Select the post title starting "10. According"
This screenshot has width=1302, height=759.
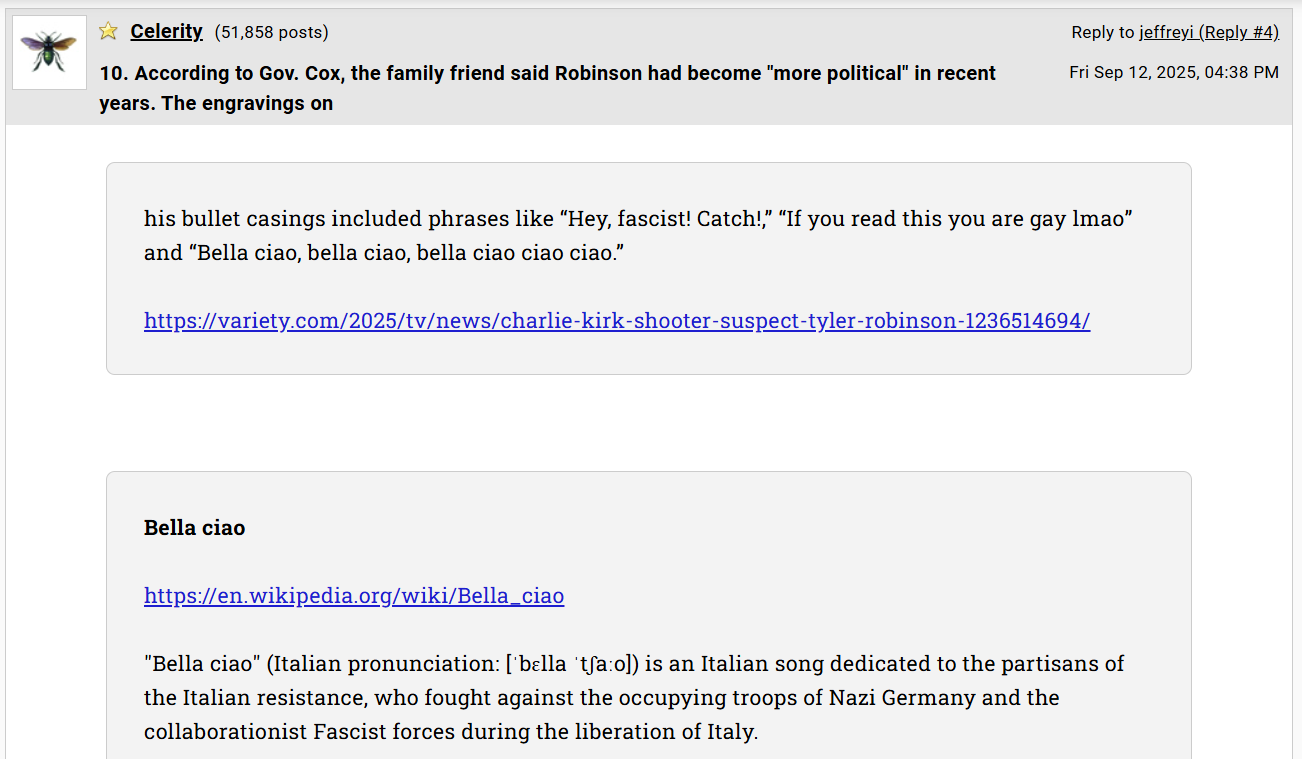(x=547, y=88)
